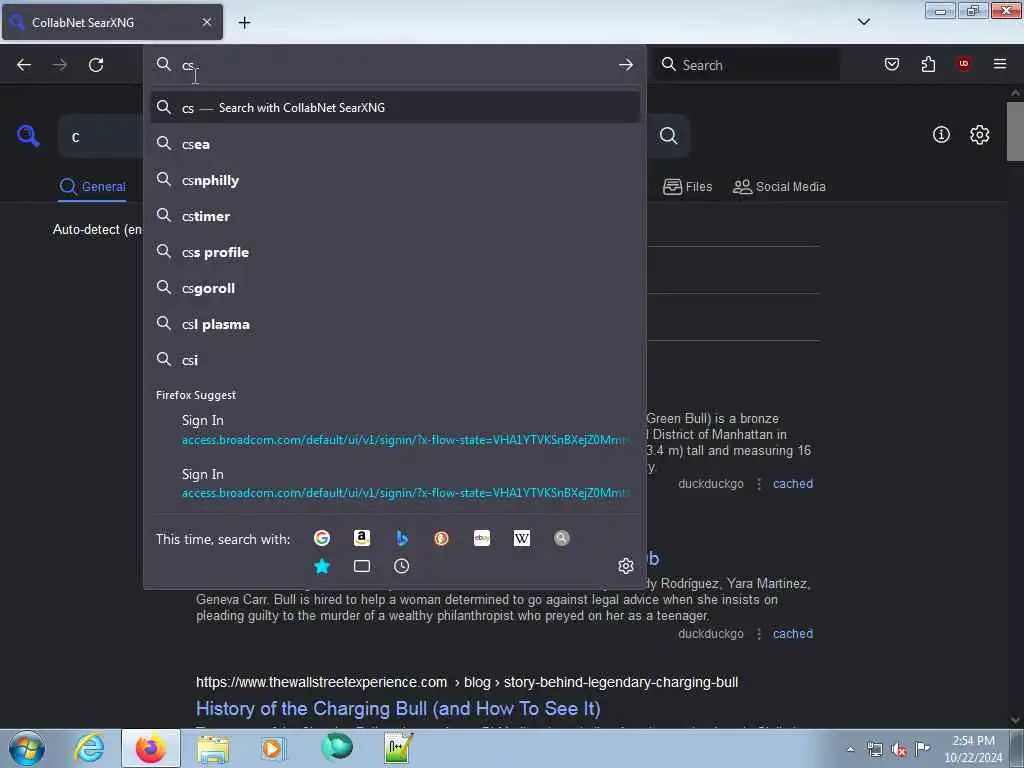
Task: Open the first duckduckgo result options dots
Action: 758,484
